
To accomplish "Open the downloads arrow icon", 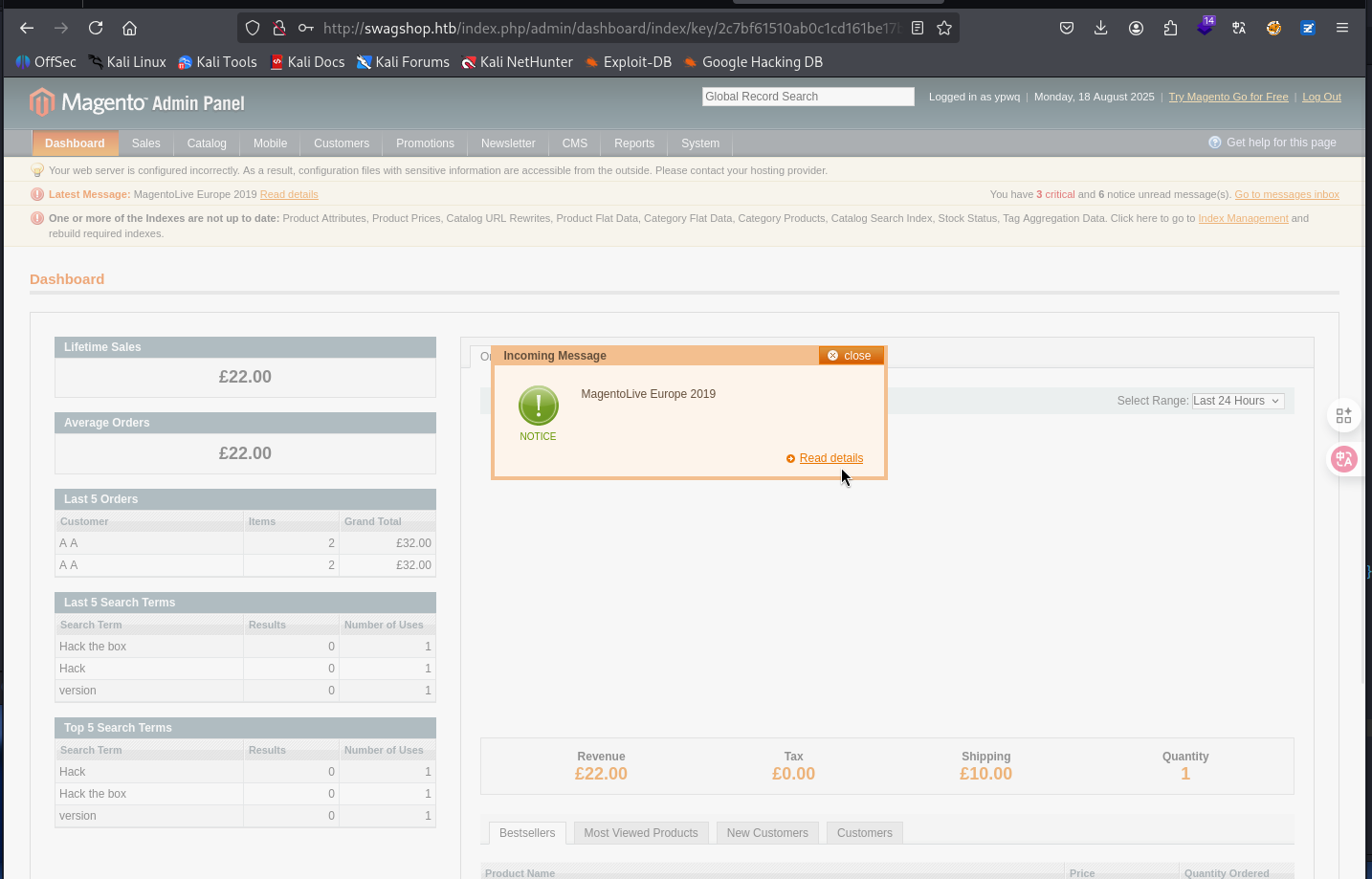I will 1101,28.
